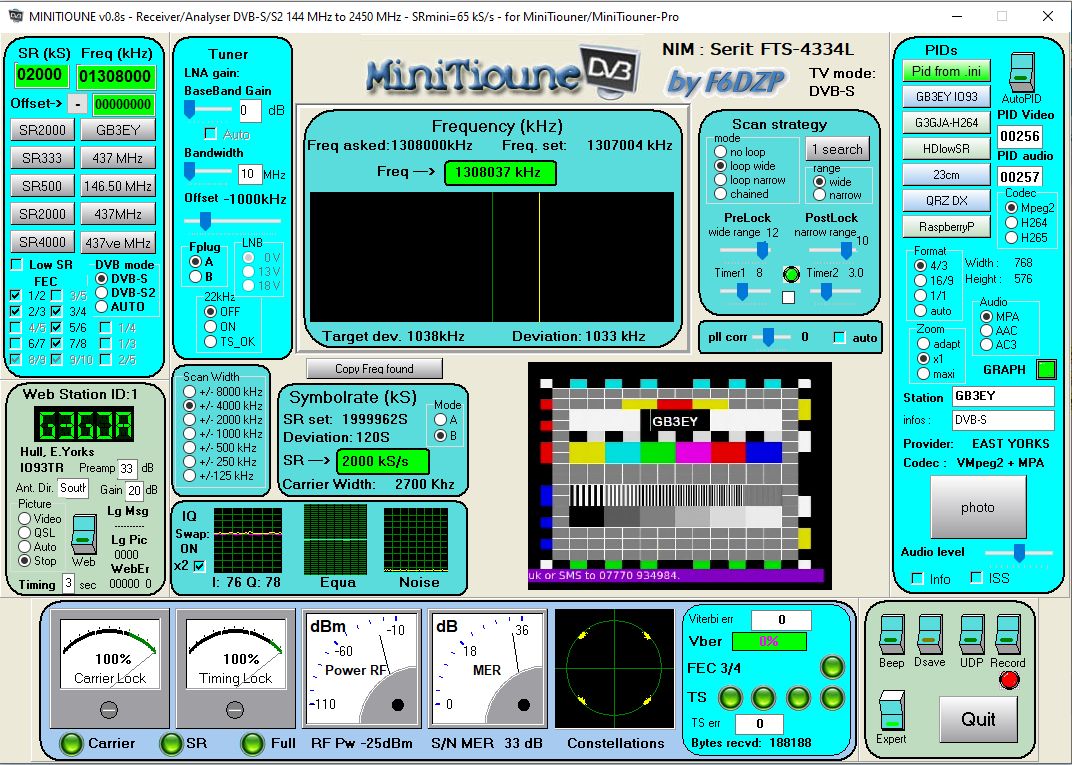Select AUTO DVB mode radio button

102,307
